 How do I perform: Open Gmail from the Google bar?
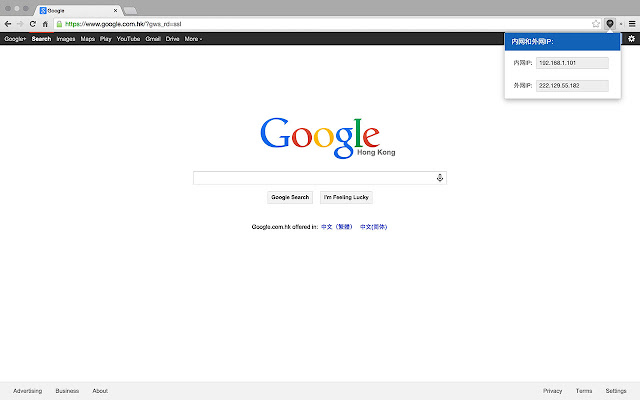pyautogui.click(x=153, y=39)
